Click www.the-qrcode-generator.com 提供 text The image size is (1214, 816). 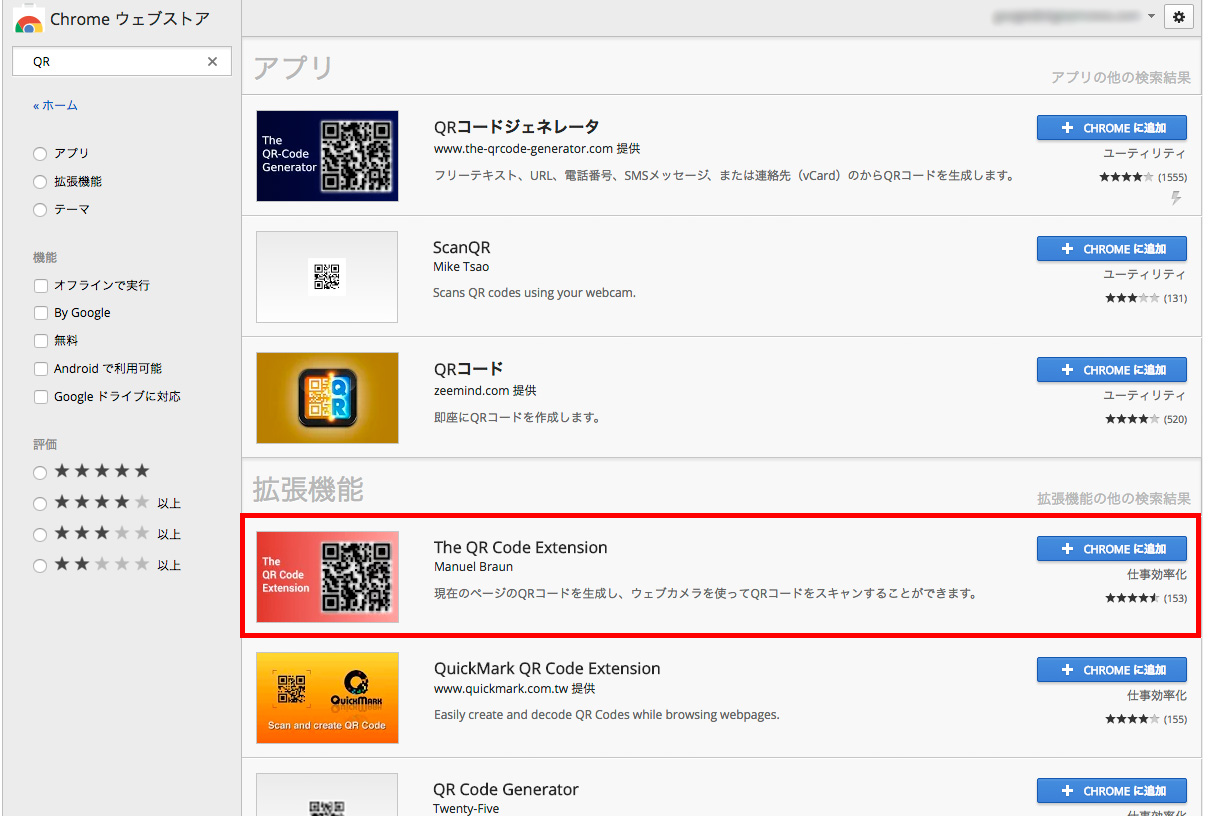click(x=537, y=149)
